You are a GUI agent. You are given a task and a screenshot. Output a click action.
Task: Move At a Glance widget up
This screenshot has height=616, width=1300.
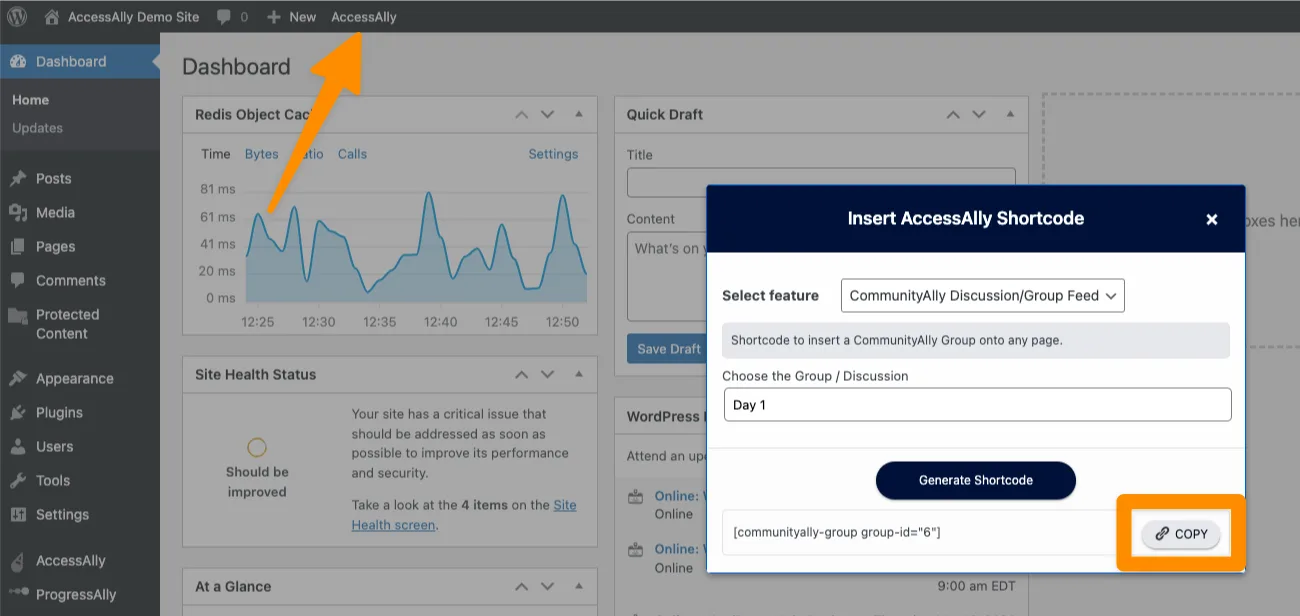521,587
